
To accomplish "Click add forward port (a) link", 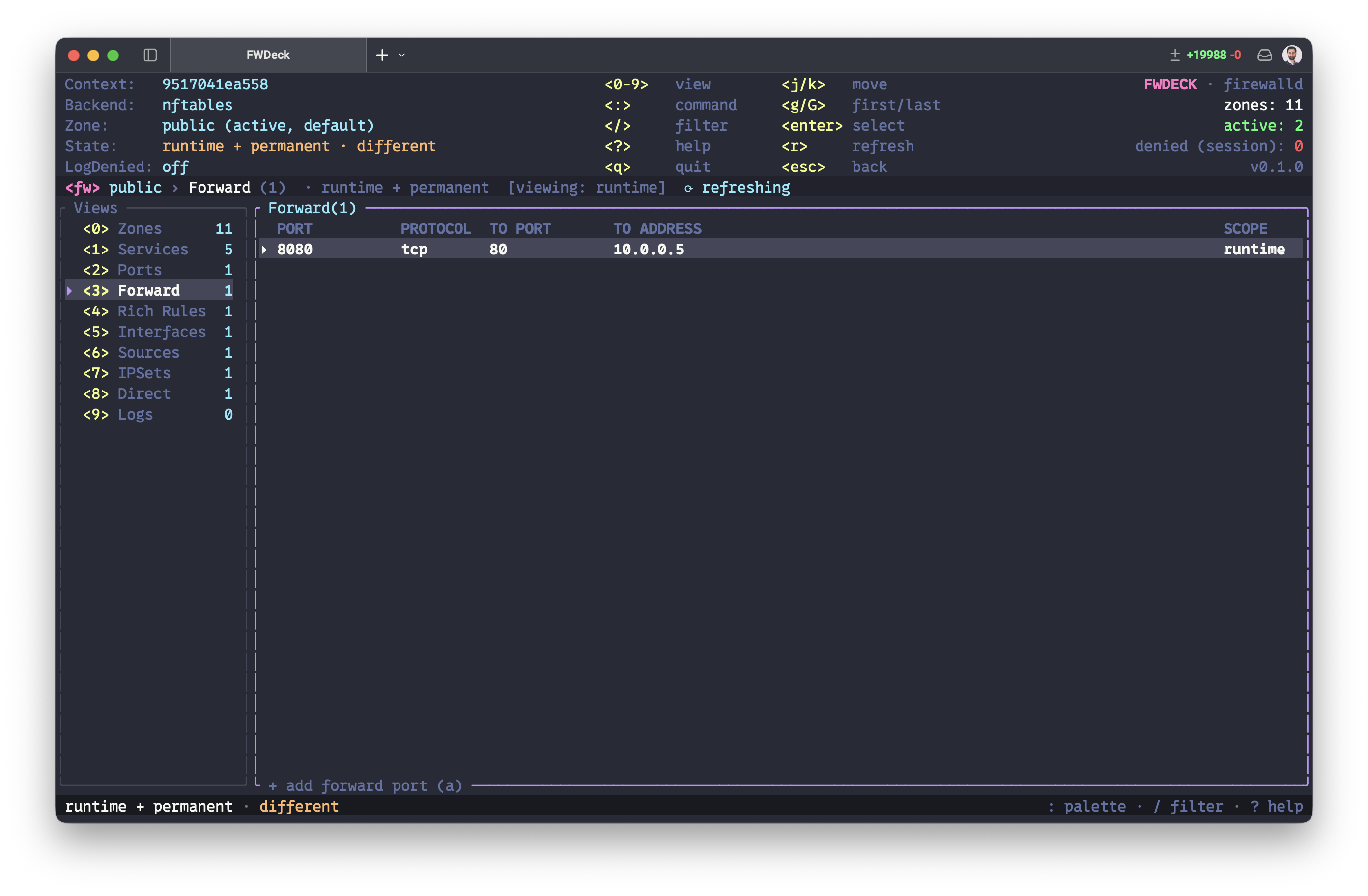I will click(x=366, y=785).
